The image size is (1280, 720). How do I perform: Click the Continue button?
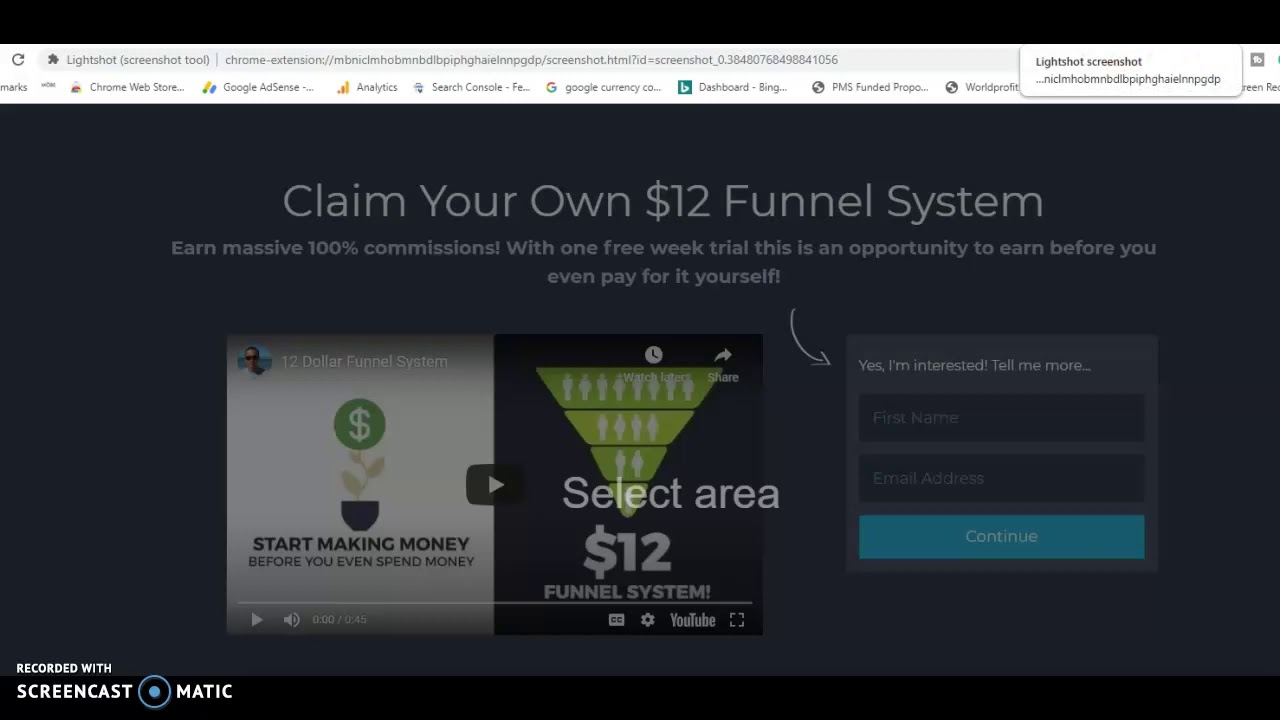tap(1001, 537)
